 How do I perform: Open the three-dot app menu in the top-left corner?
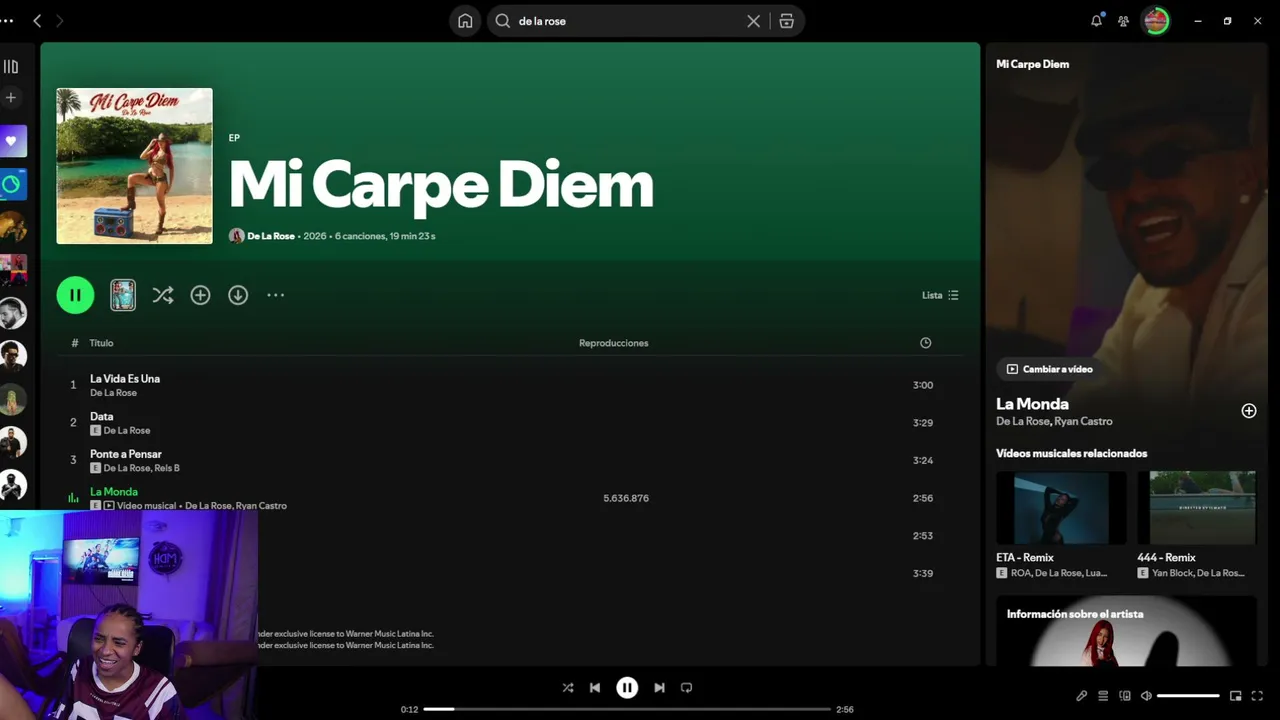click(x=7, y=21)
